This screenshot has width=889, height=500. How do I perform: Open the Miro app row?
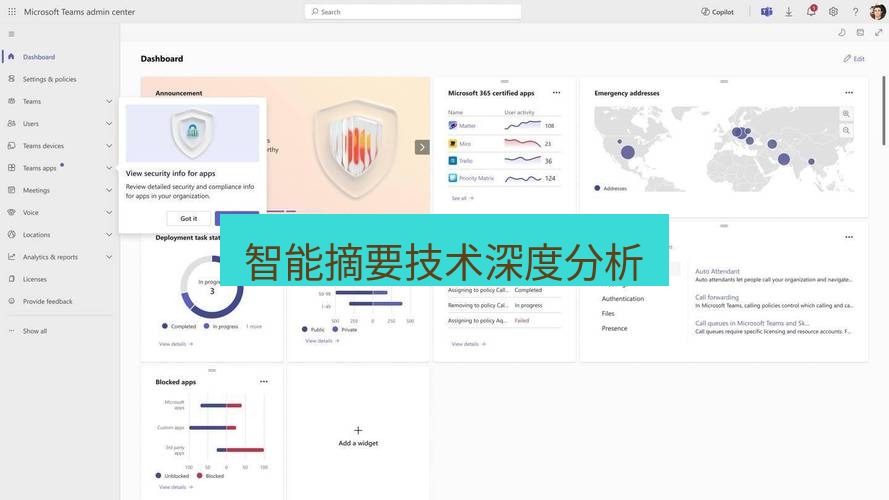pos(503,143)
